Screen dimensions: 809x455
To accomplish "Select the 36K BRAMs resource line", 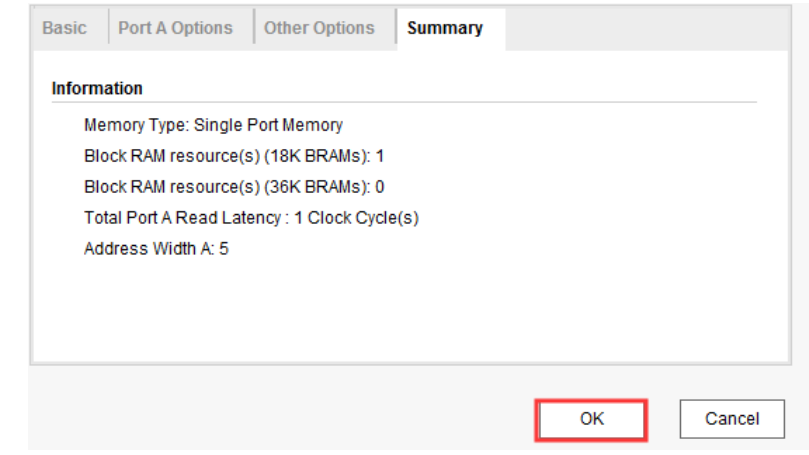I will (234, 187).
